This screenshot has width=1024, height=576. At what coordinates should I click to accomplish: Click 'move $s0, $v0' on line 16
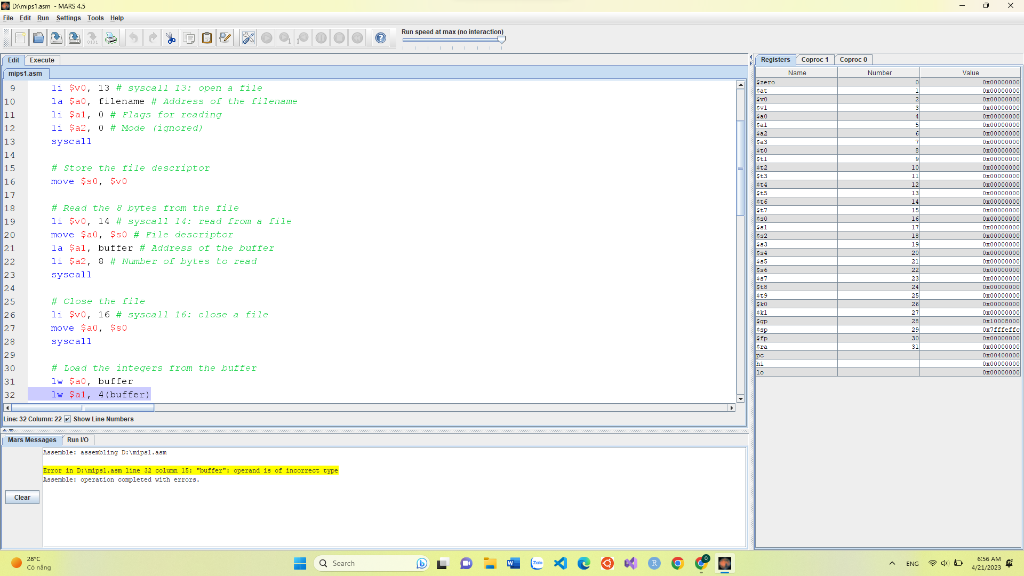89,182
